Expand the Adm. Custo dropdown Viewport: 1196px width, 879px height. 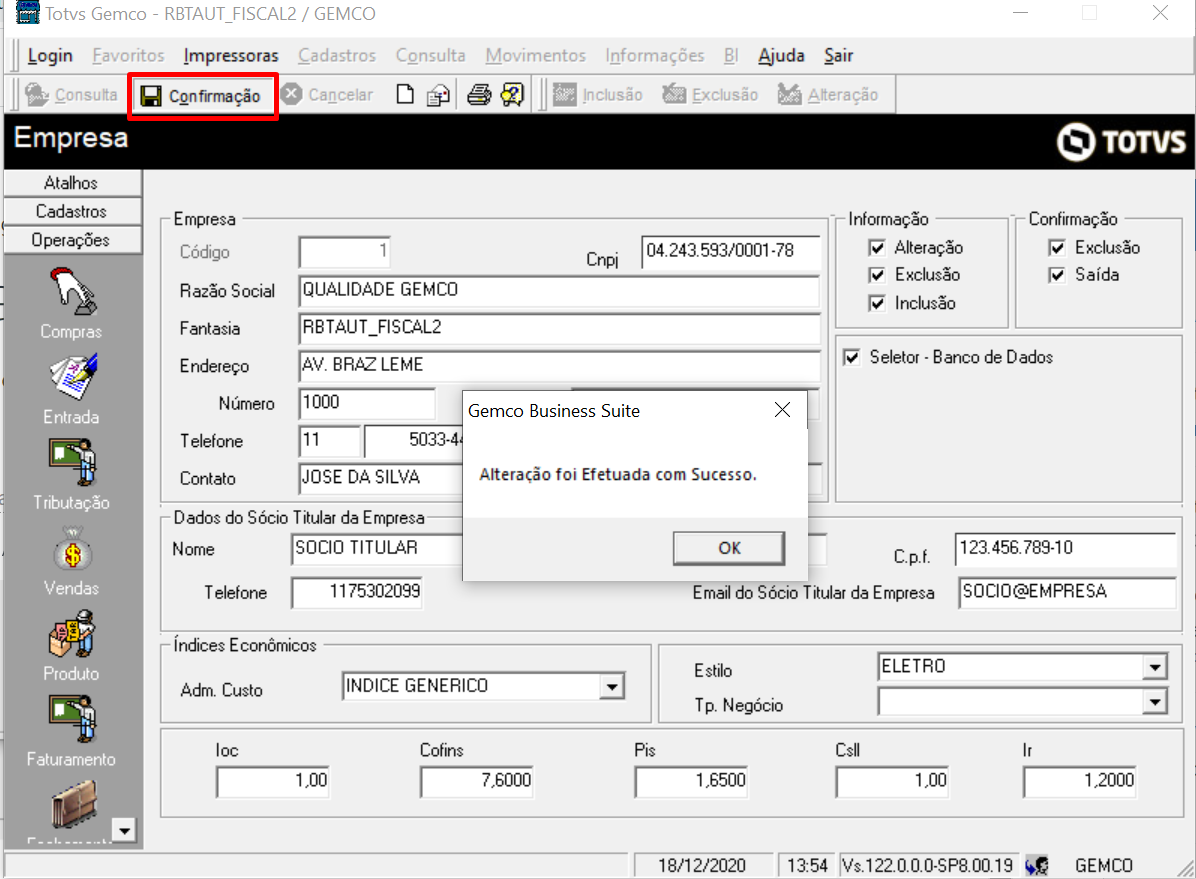pyautogui.click(x=612, y=687)
